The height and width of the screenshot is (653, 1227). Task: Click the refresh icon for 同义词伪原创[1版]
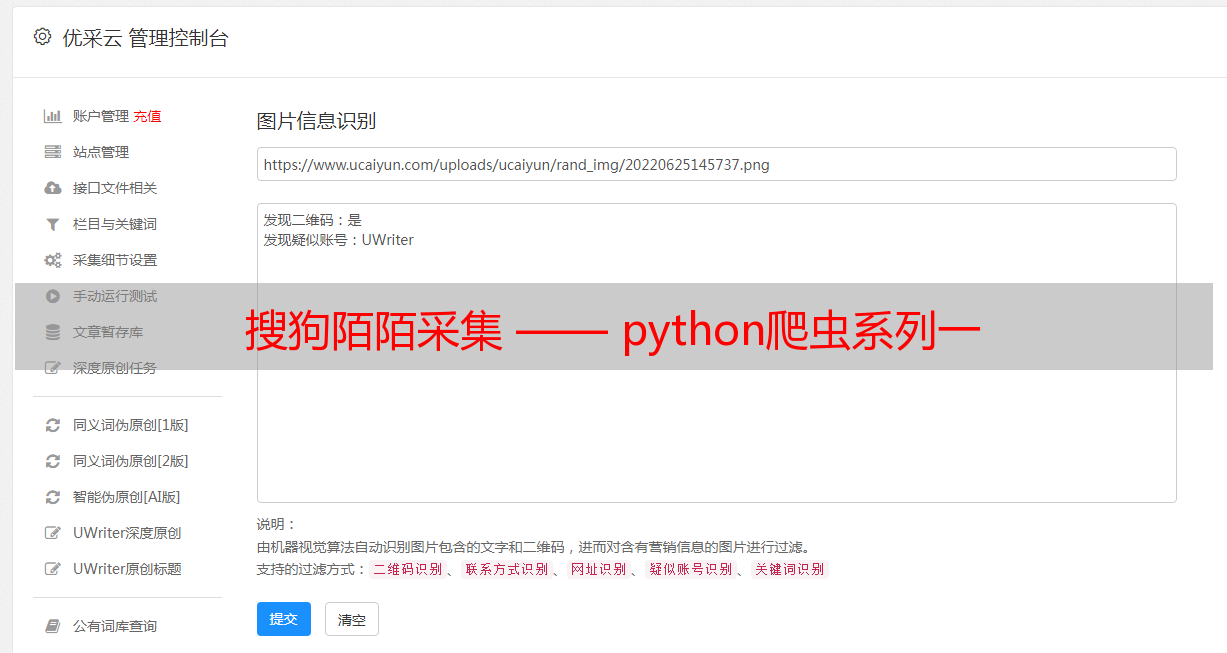[x=53, y=425]
